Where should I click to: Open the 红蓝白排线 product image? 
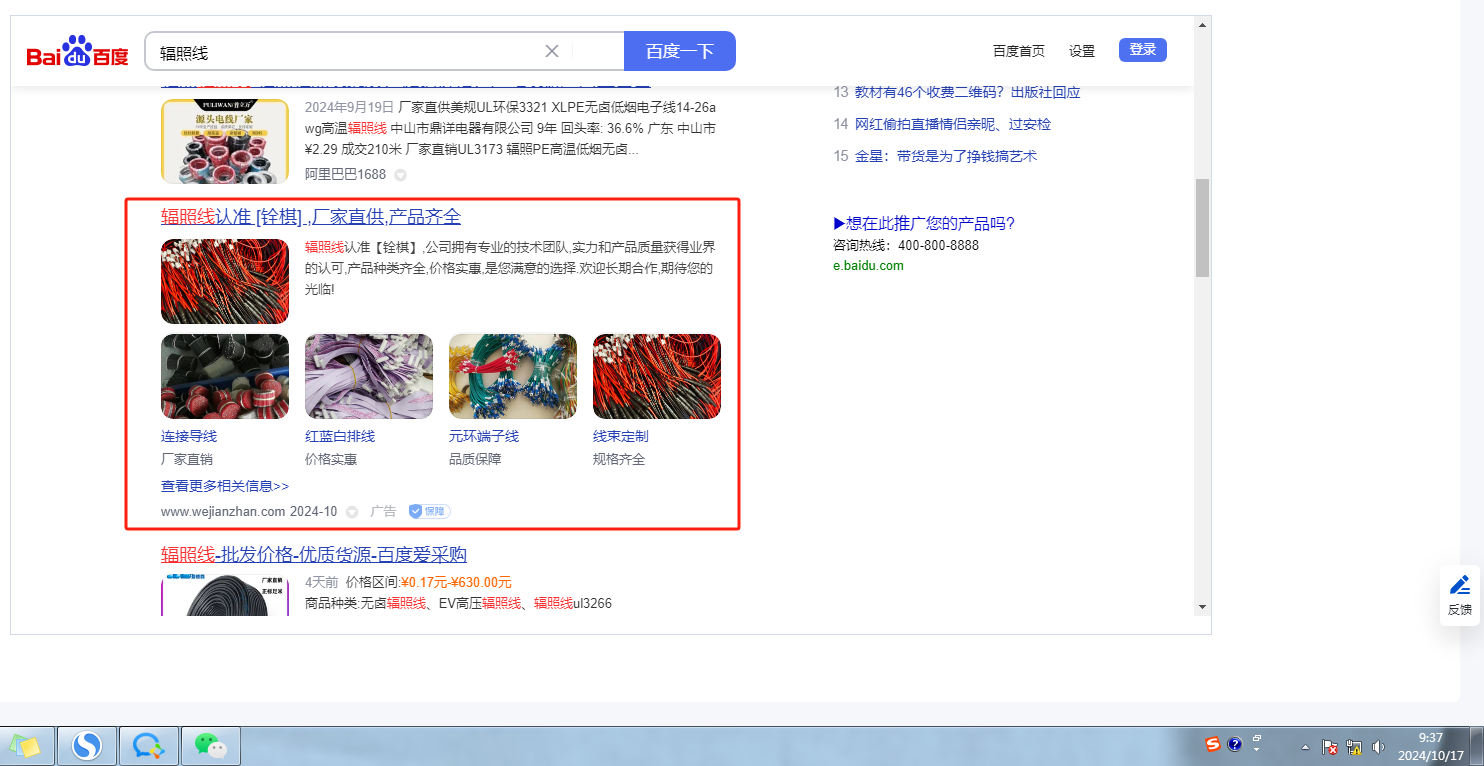(x=369, y=376)
